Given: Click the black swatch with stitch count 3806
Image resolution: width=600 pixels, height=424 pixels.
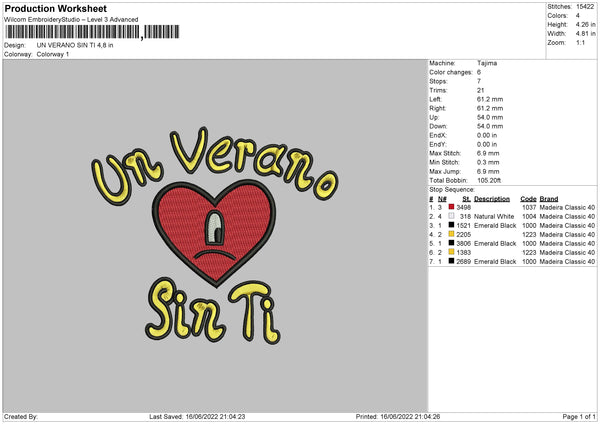Looking at the screenshot, I should 452,243.
